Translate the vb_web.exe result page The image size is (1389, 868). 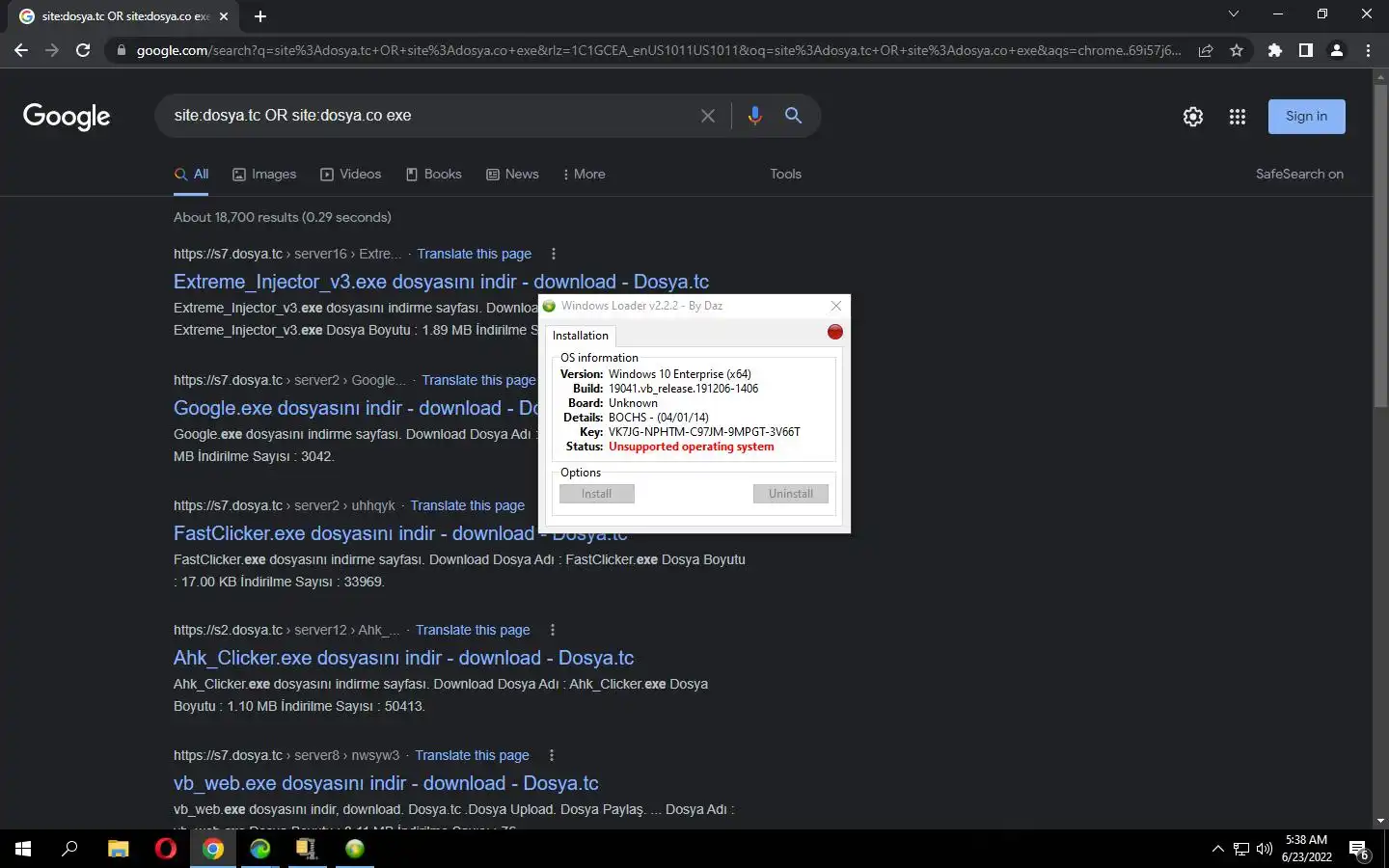pyautogui.click(x=473, y=755)
